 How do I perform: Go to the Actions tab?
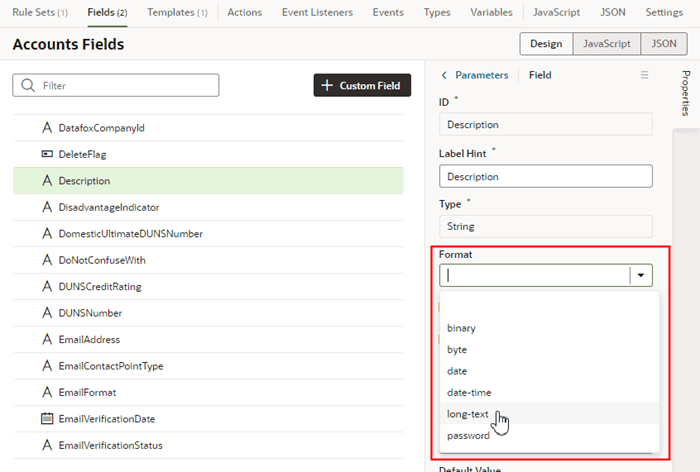pos(245,13)
